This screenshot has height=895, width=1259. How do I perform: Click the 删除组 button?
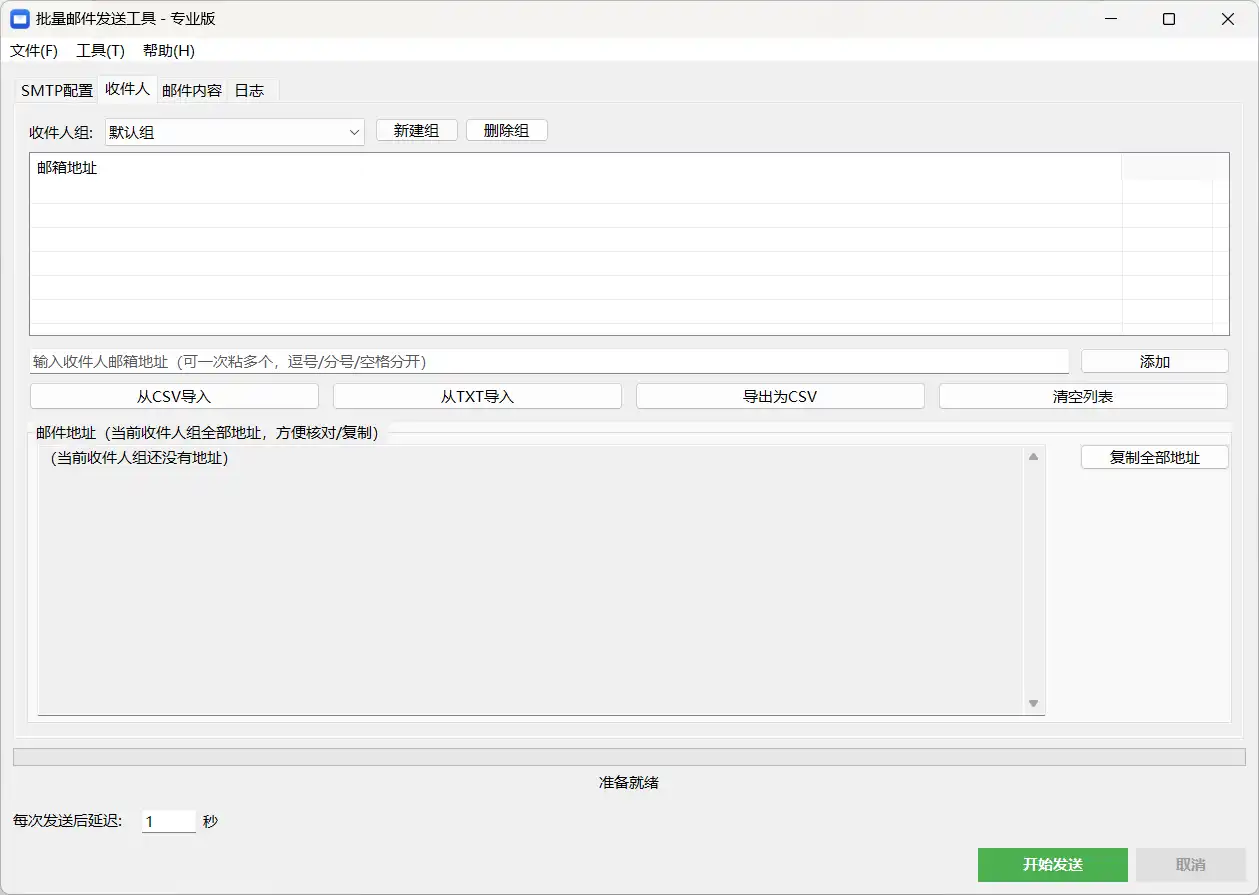tap(506, 131)
